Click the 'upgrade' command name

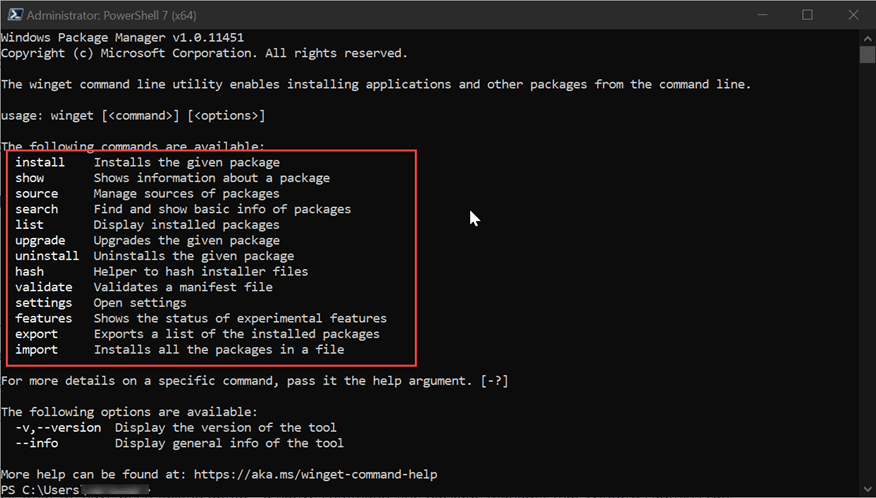pos(40,241)
